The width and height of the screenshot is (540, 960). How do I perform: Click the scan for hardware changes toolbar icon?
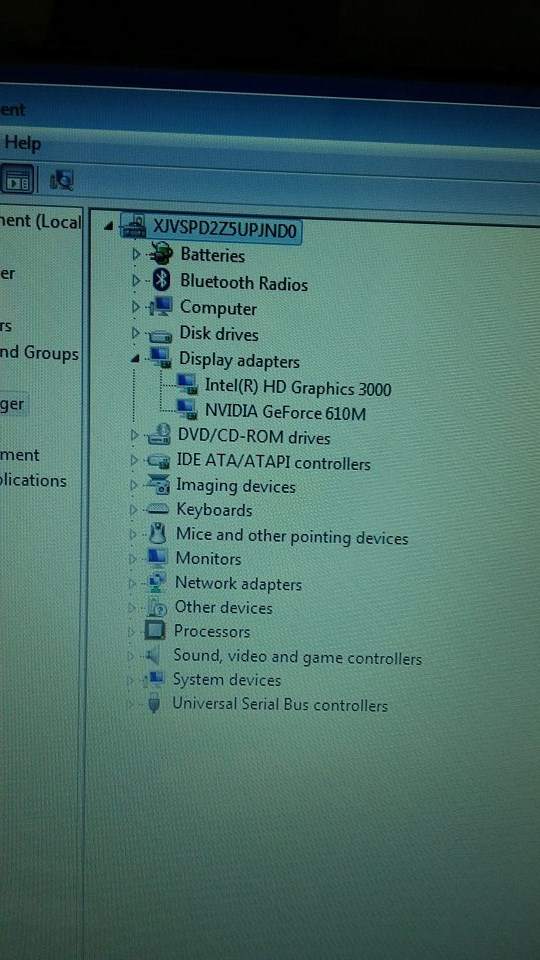61,179
